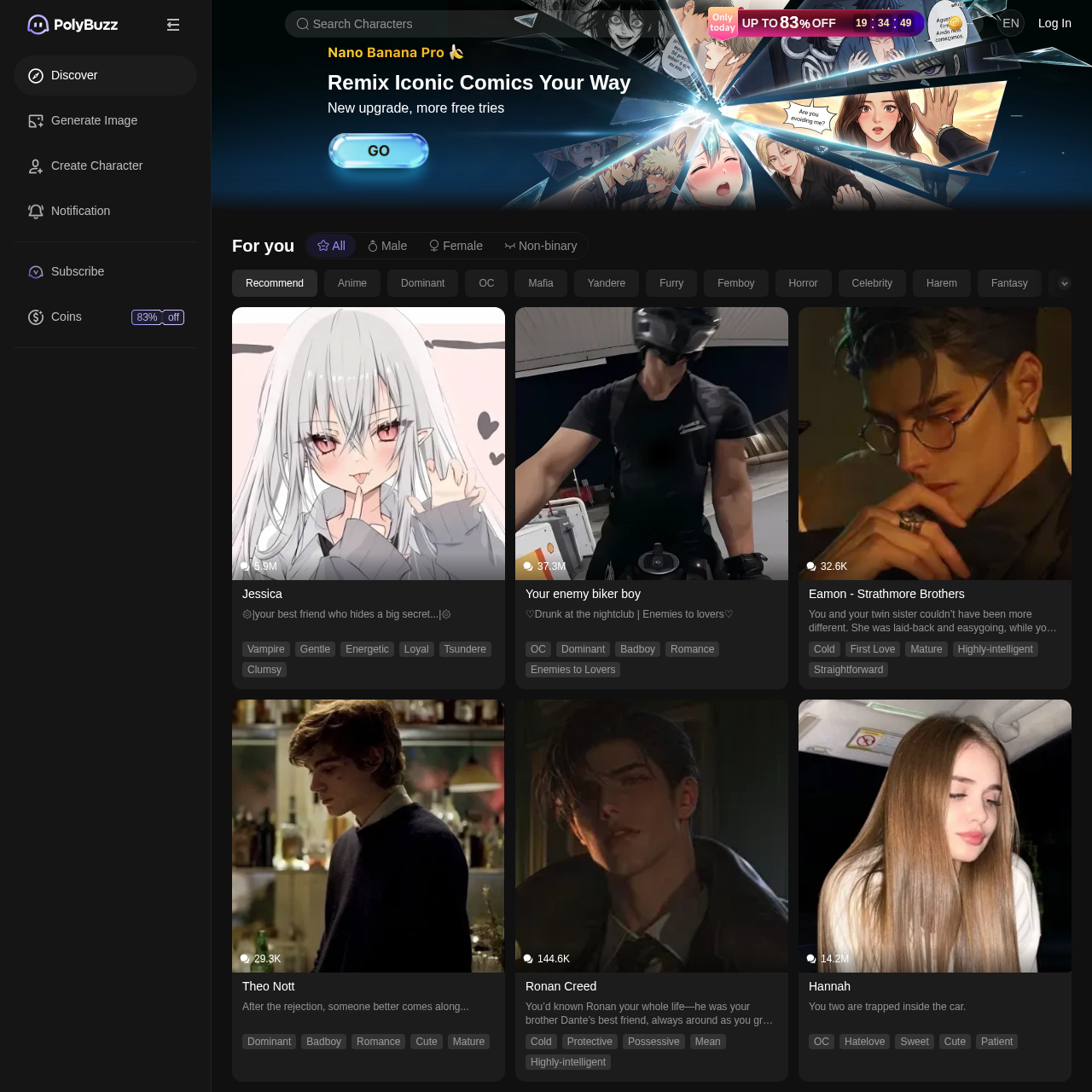The width and height of the screenshot is (1092, 1092).
Task: Open Discover via the compass icon
Action: (35, 75)
